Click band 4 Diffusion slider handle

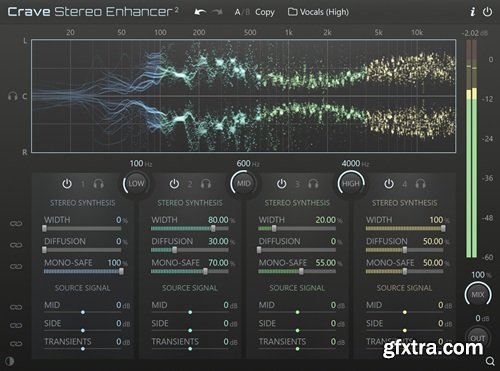tap(405, 250)
